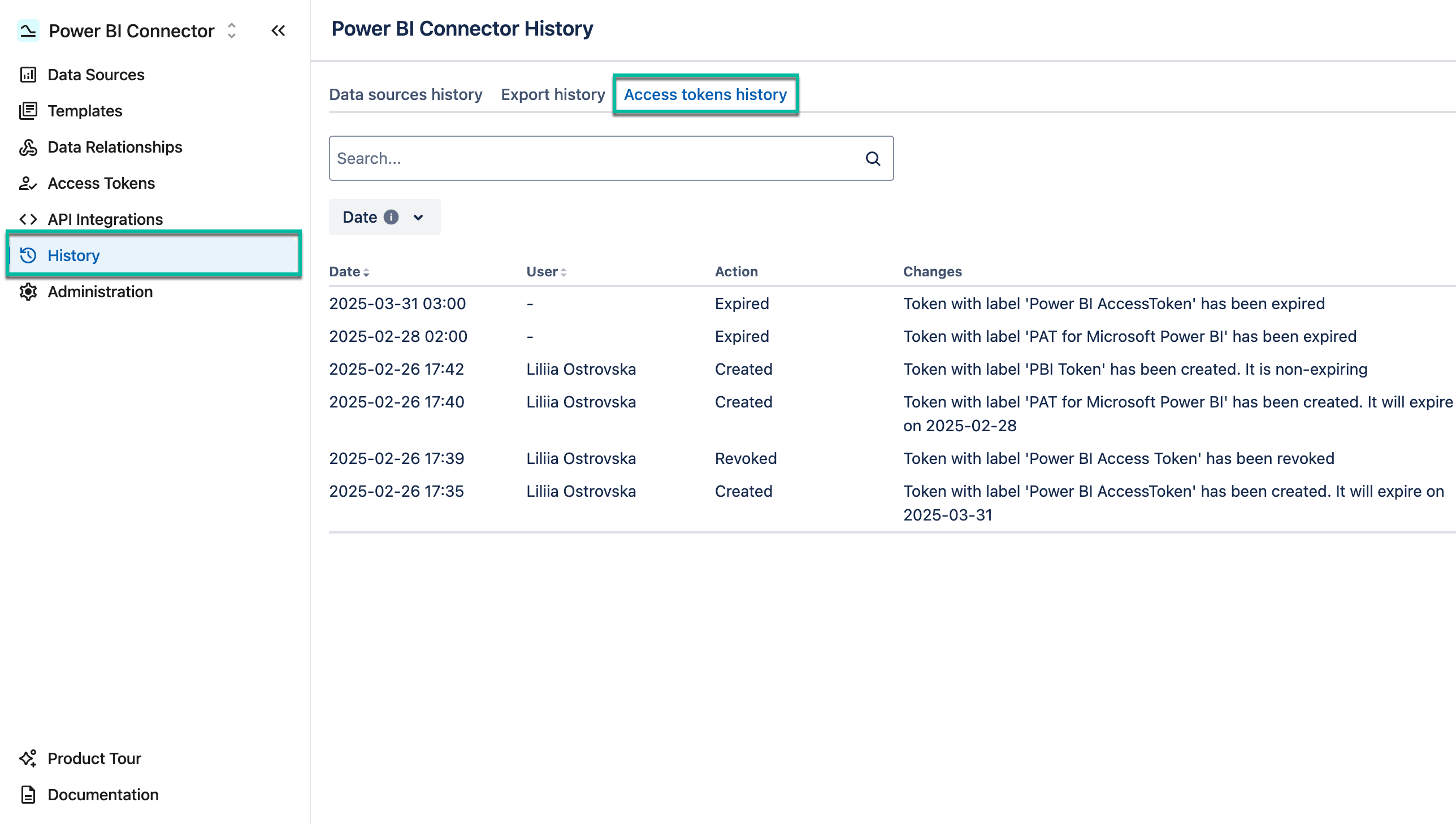Viewport: 1456px width, 824px height.
Task: Expand the Date filter dropdown
Action: pyautogui.click(x=384, y=217)
